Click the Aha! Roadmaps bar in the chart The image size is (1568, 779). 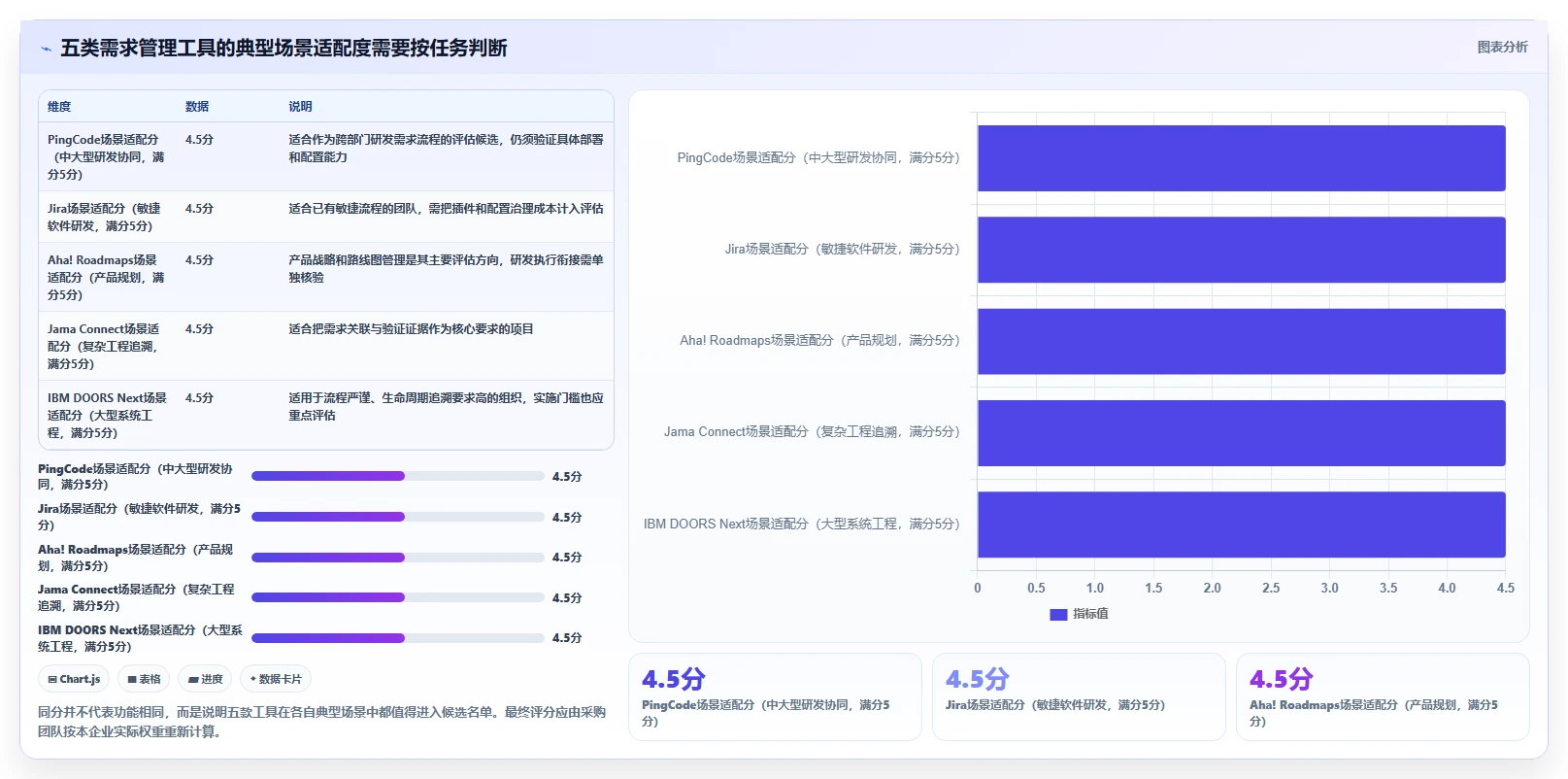(1241, 341)
